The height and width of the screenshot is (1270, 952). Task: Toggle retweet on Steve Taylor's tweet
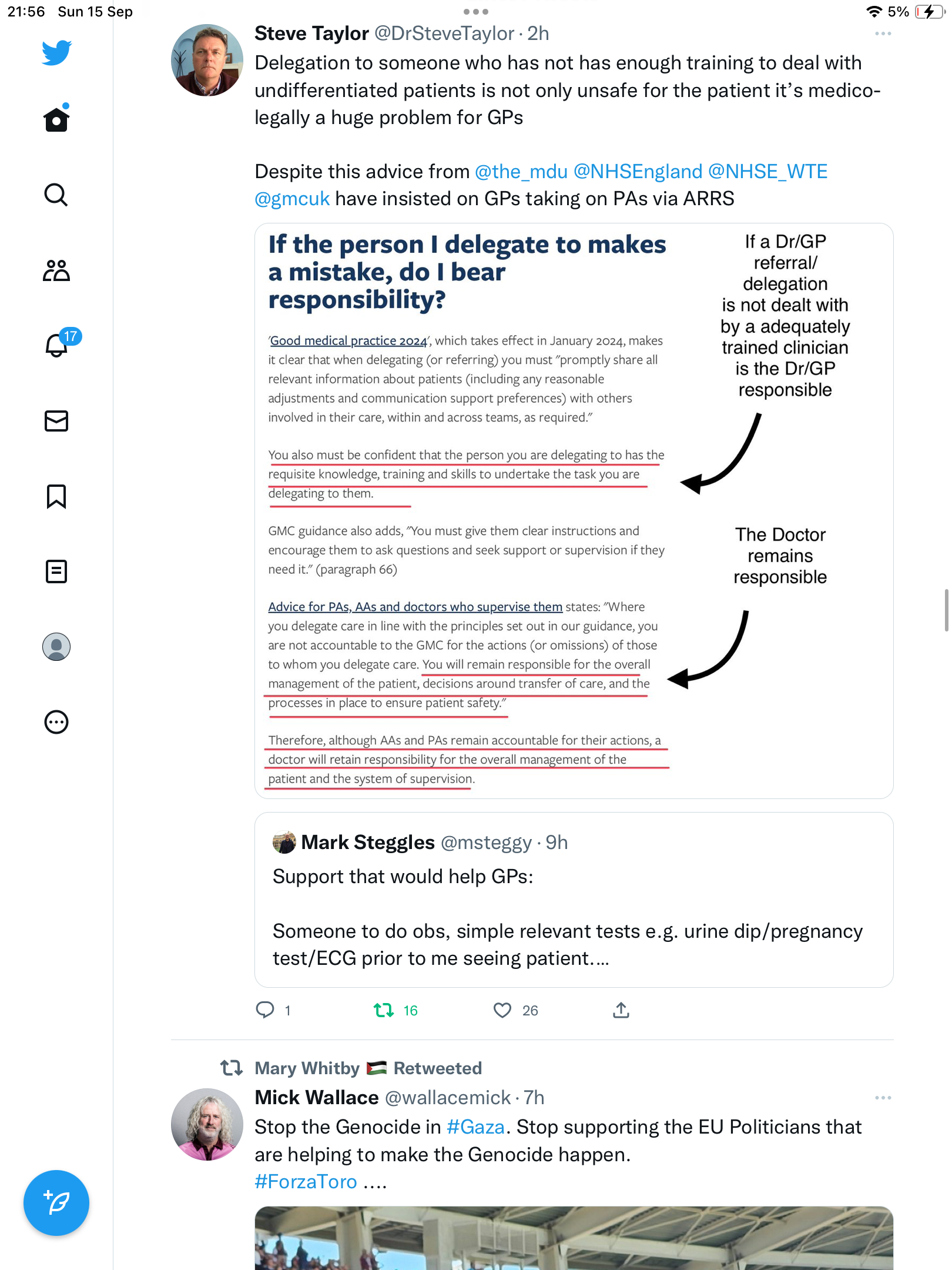point(384,1010)
